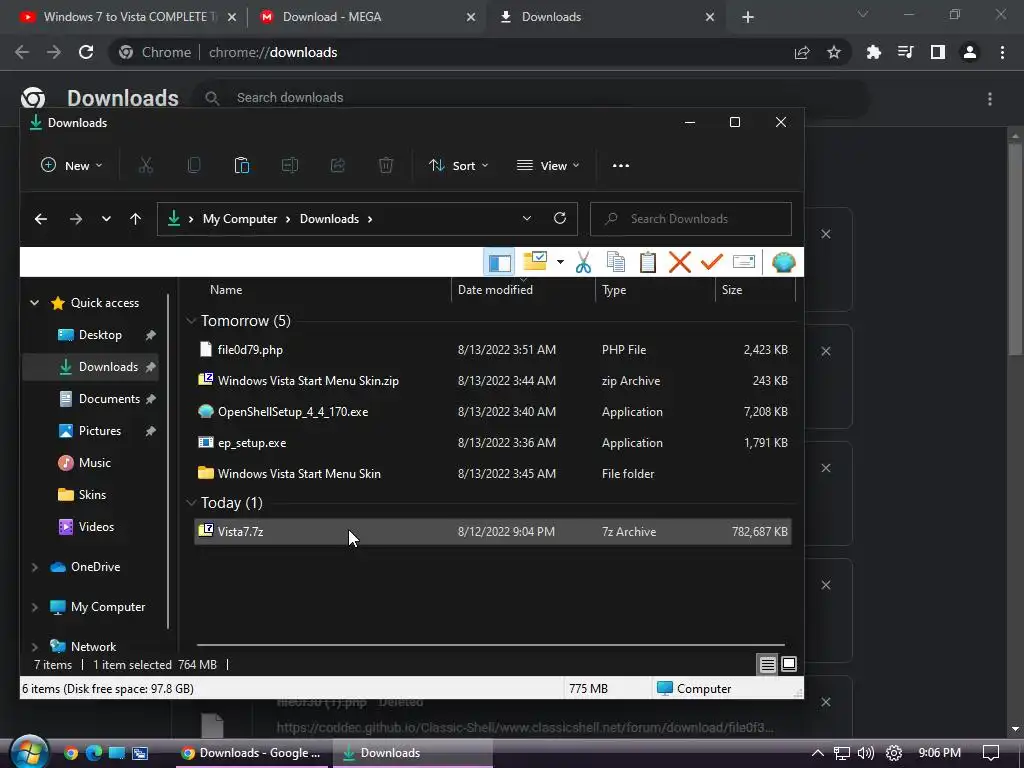Select ep_setup.exe file
This screenshot has height=768, width=1024.
(493, 443)
